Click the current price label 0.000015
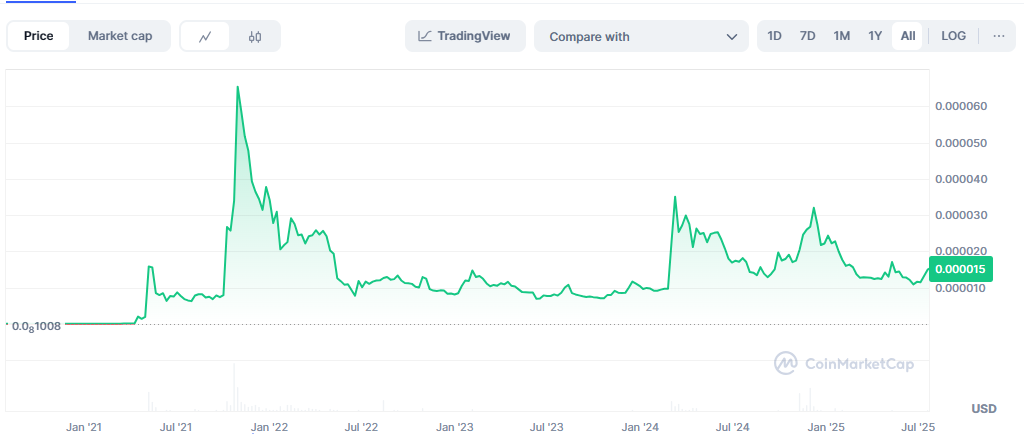The width and height of the screenshot is (1024, 434). 959,269
